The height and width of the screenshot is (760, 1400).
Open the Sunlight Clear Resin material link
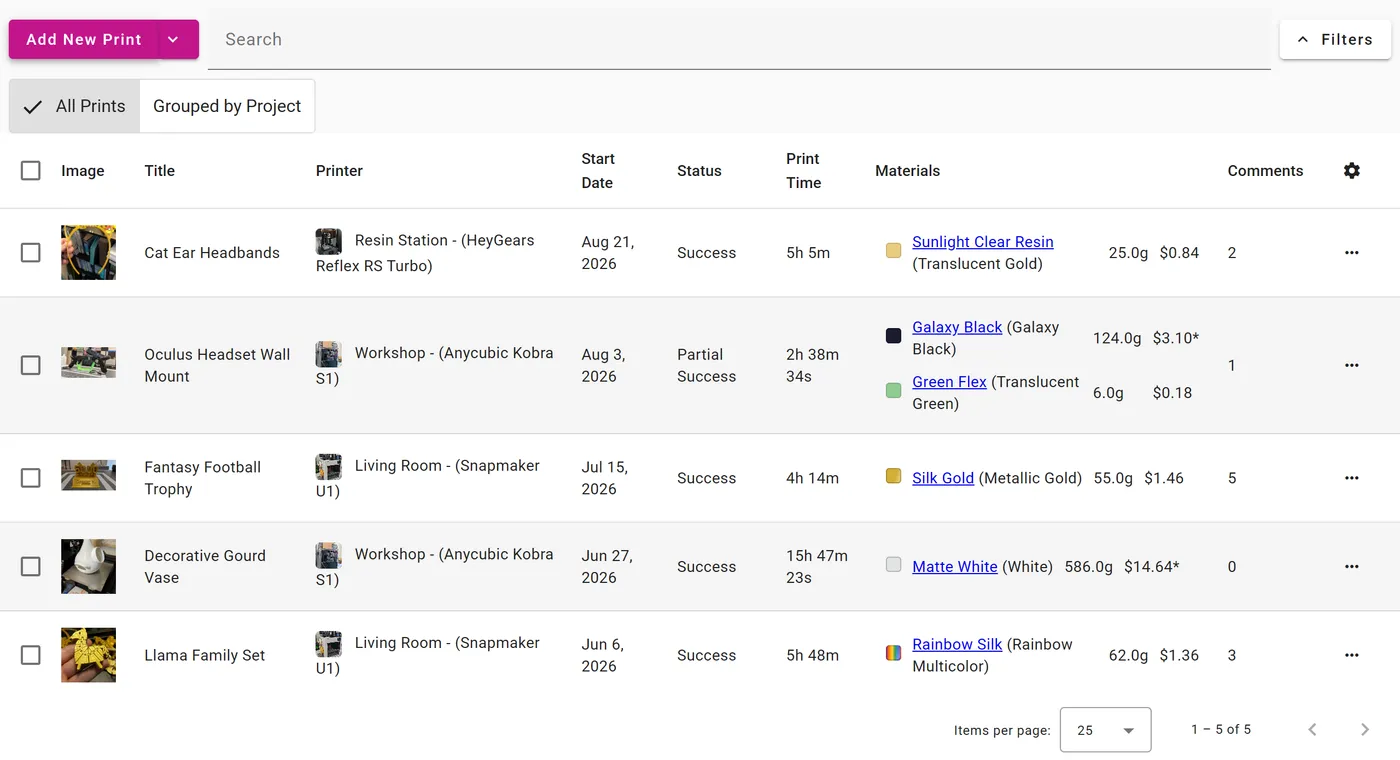[983, 242]
